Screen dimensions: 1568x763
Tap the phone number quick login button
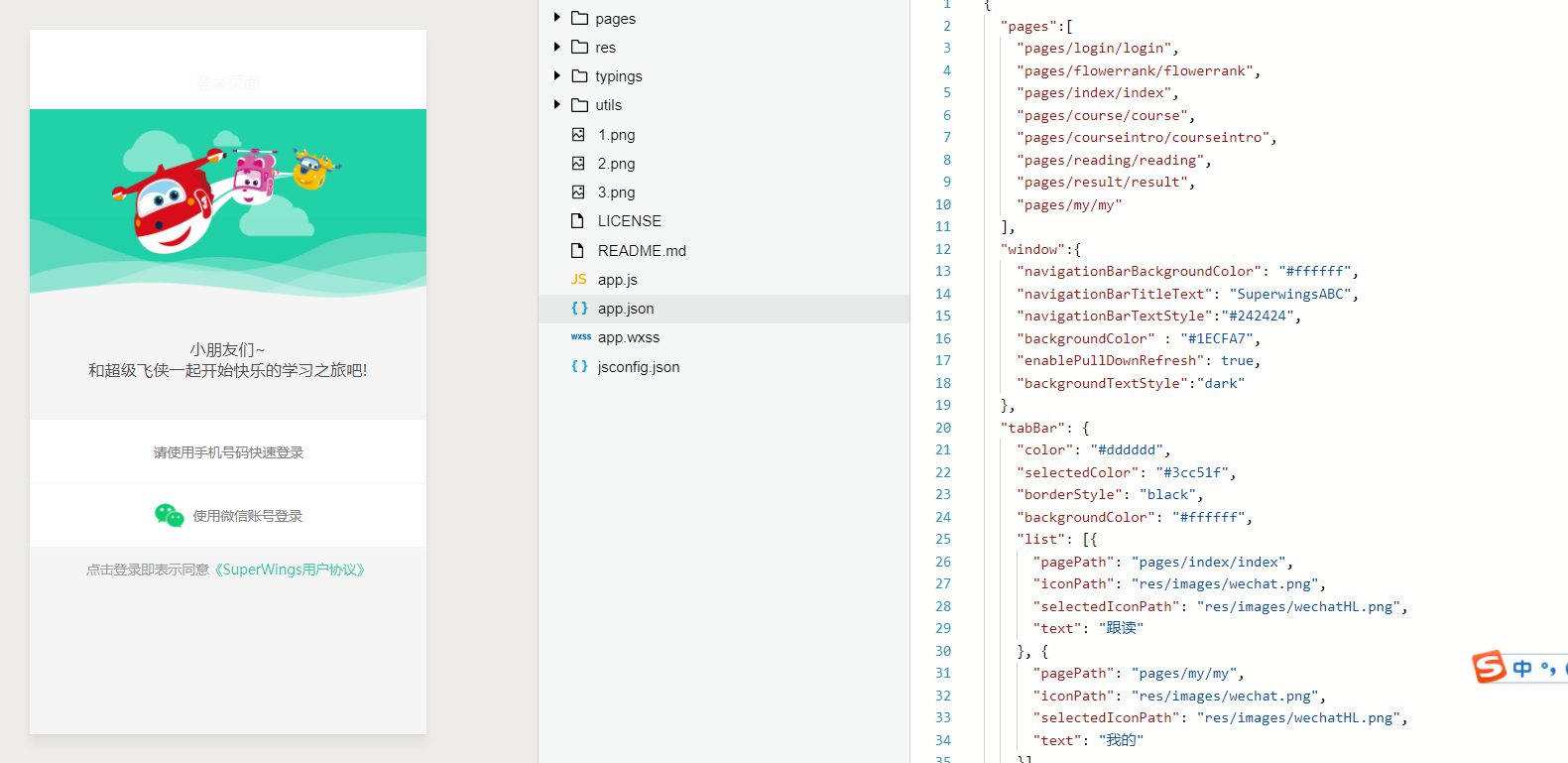tap(228, 452)
